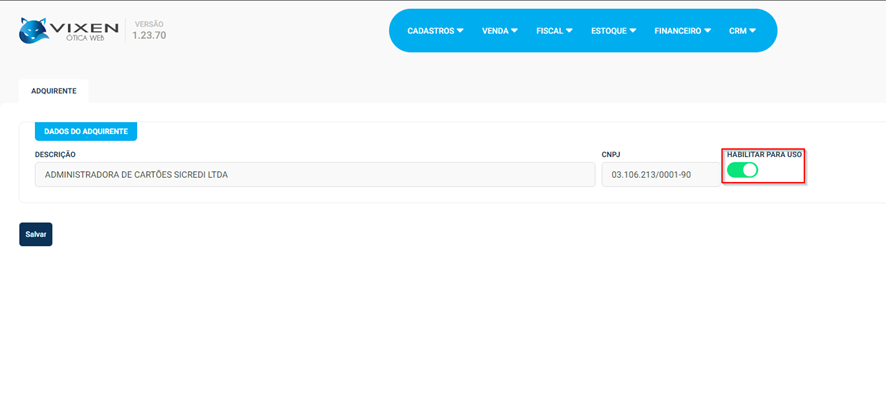Viewport: 886px width, 417px height.
Task: Expand the Venda dropdown arrow
Action: (x=514, y=31)
